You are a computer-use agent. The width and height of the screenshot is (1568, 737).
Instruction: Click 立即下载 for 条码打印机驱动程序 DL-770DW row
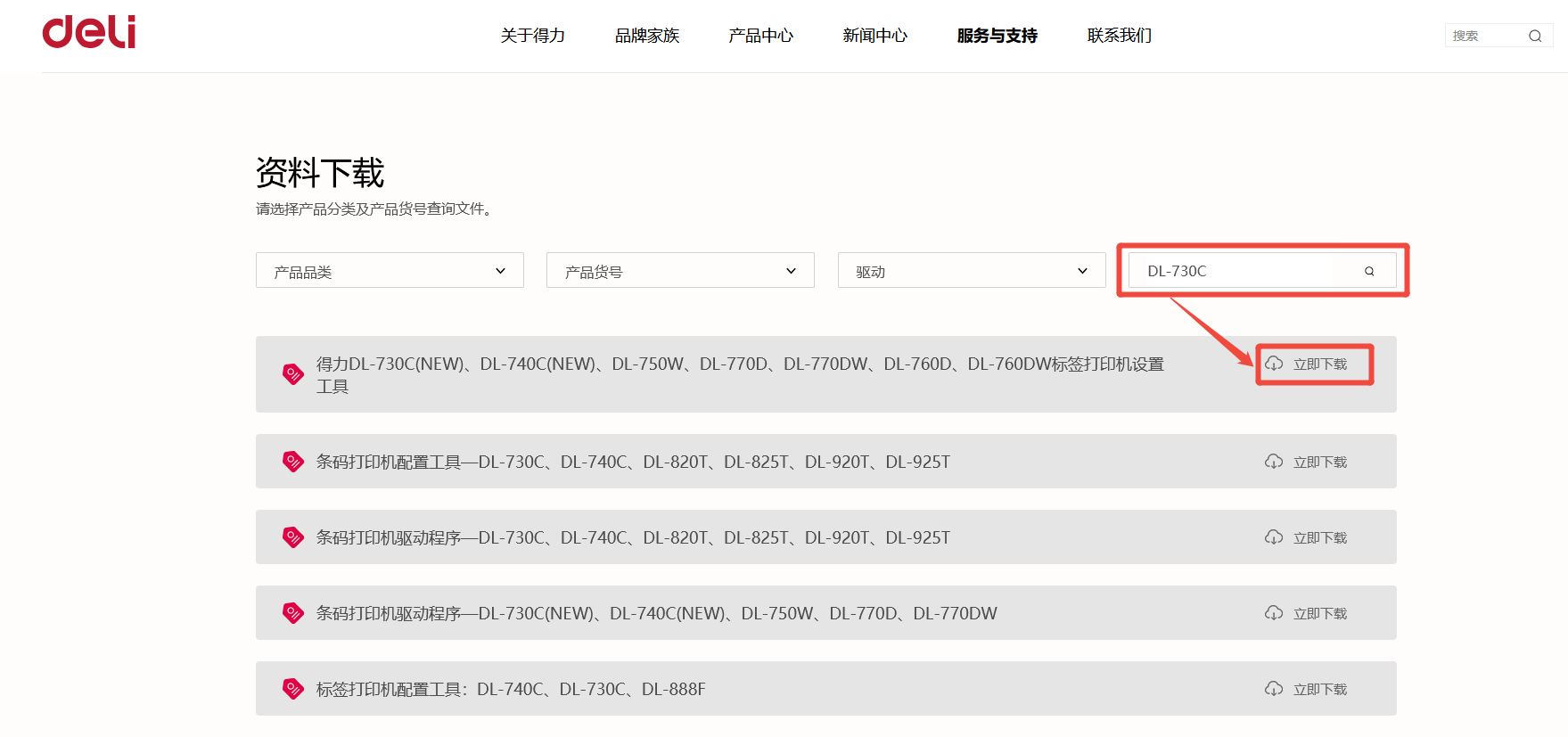1320,614
